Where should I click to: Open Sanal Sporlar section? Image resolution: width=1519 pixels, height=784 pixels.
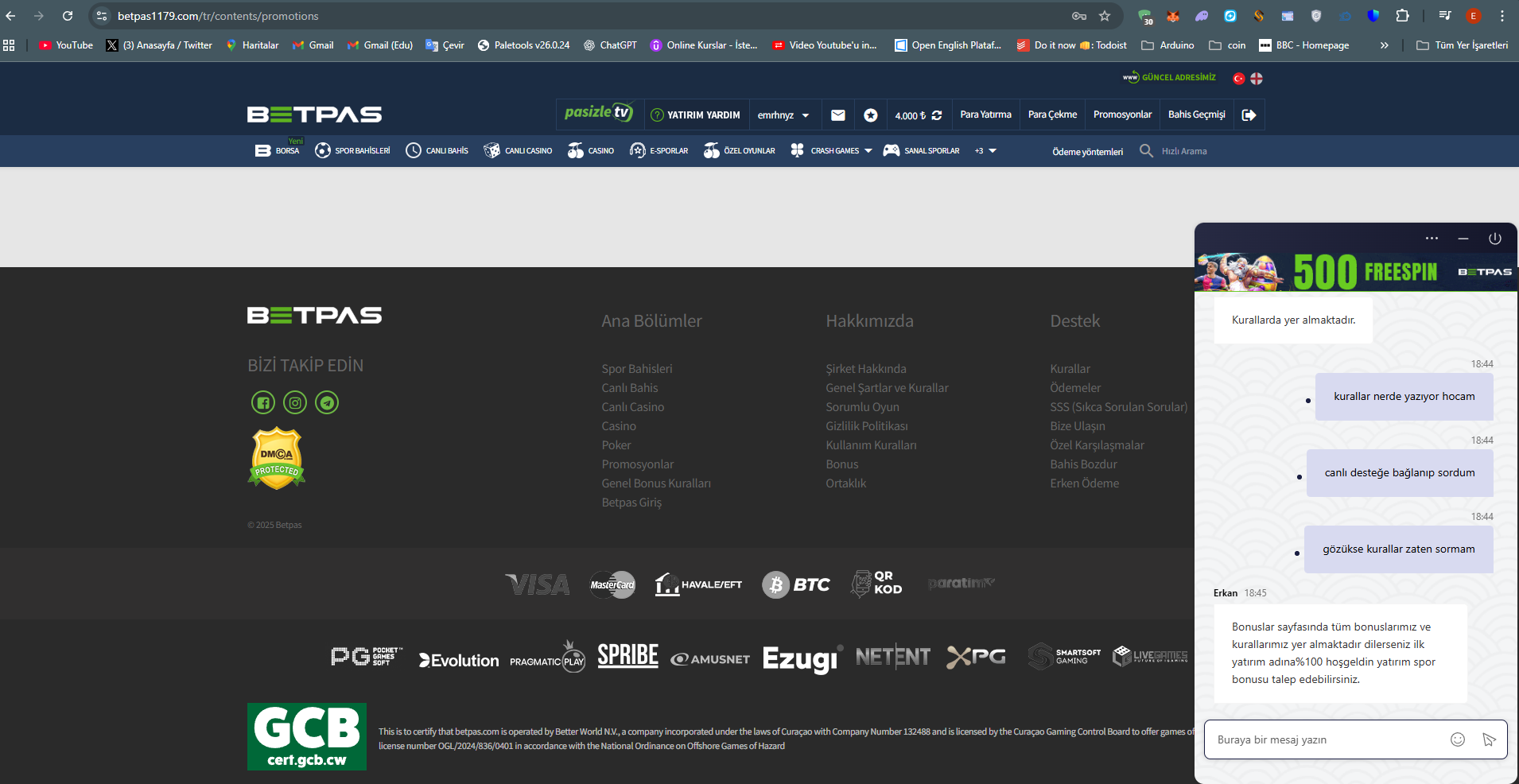tap(922, 150)
